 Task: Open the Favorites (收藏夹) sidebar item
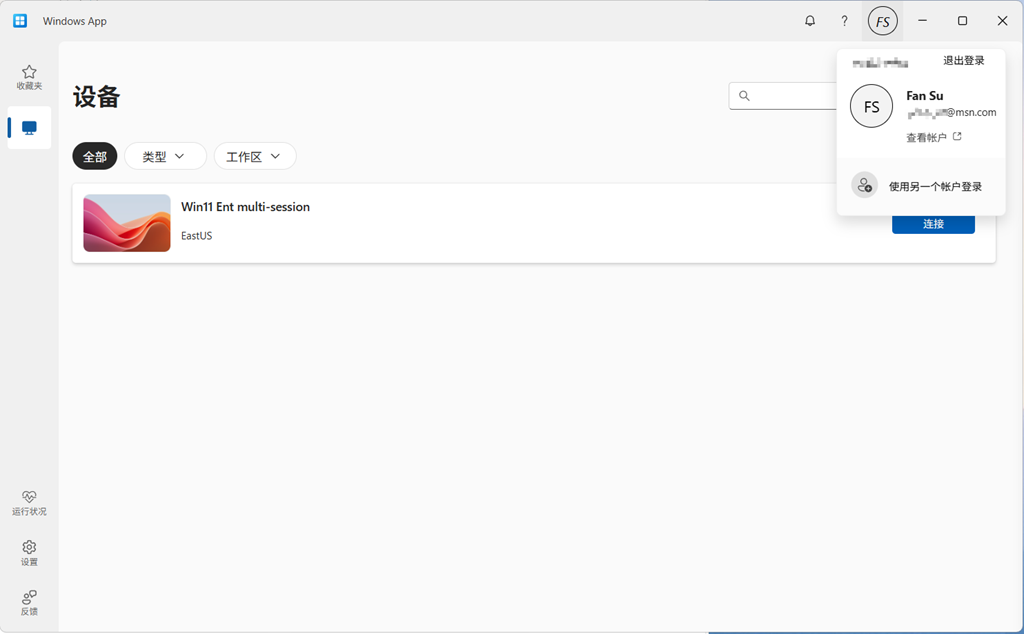[29, 77]
